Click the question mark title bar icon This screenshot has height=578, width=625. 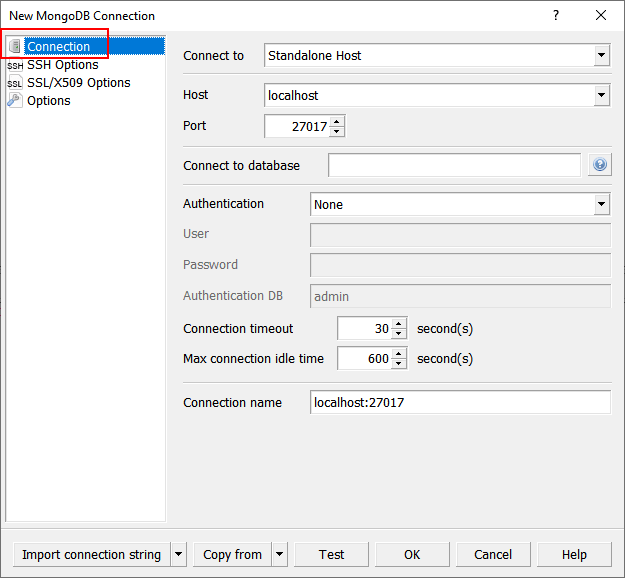pyautogui.click(x=556, y=15)
